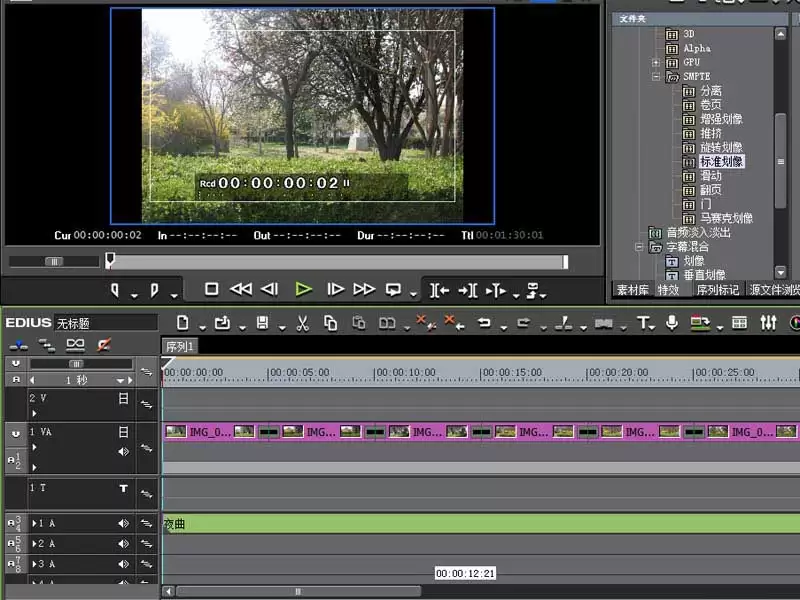Image resolution: width=800 pixels, height=600 pixels.
Task: Select the scissors cut tool
Action: (x=303, y=323)
